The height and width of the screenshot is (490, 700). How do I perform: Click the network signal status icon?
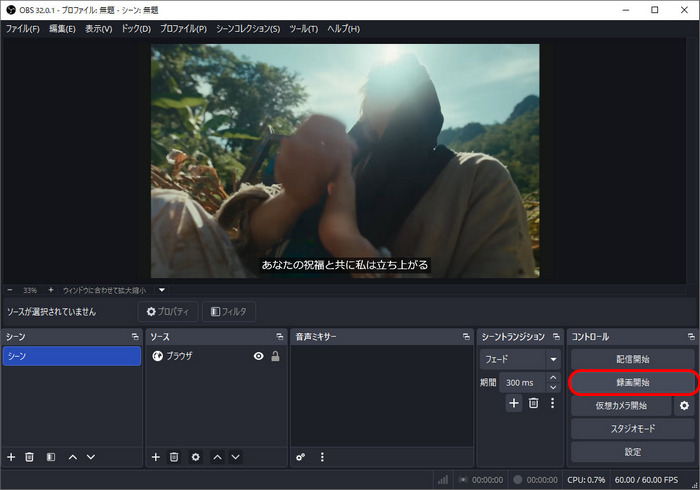(442, 480)
